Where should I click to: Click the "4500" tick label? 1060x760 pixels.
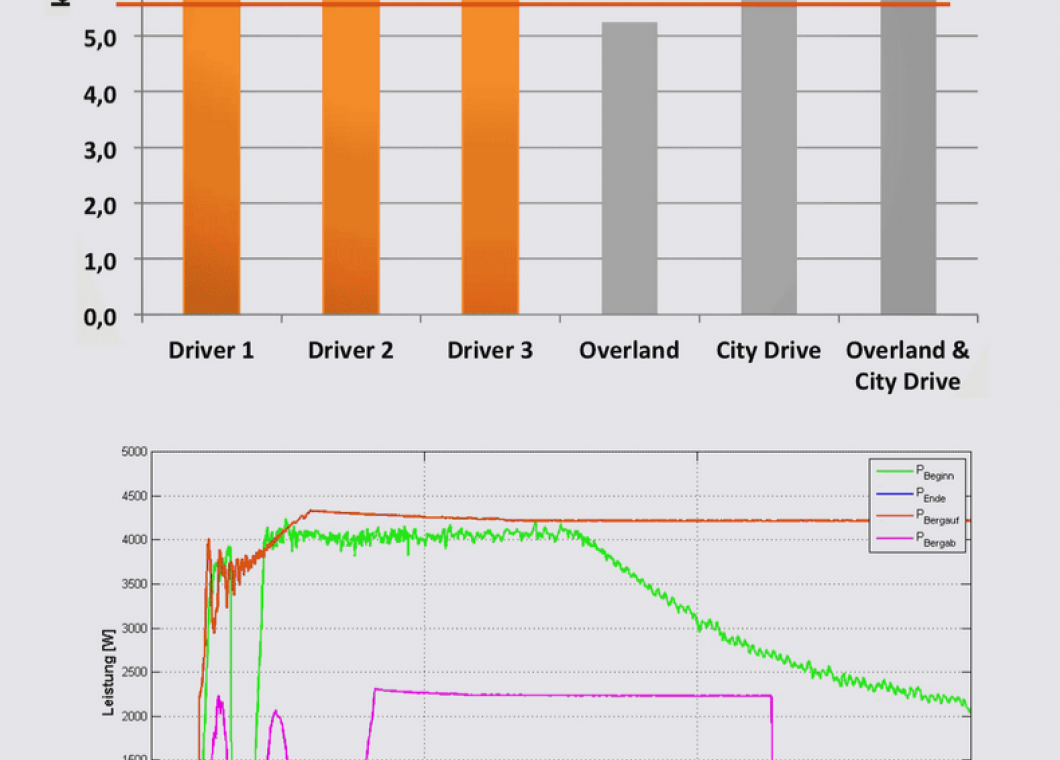coord(135,496)
